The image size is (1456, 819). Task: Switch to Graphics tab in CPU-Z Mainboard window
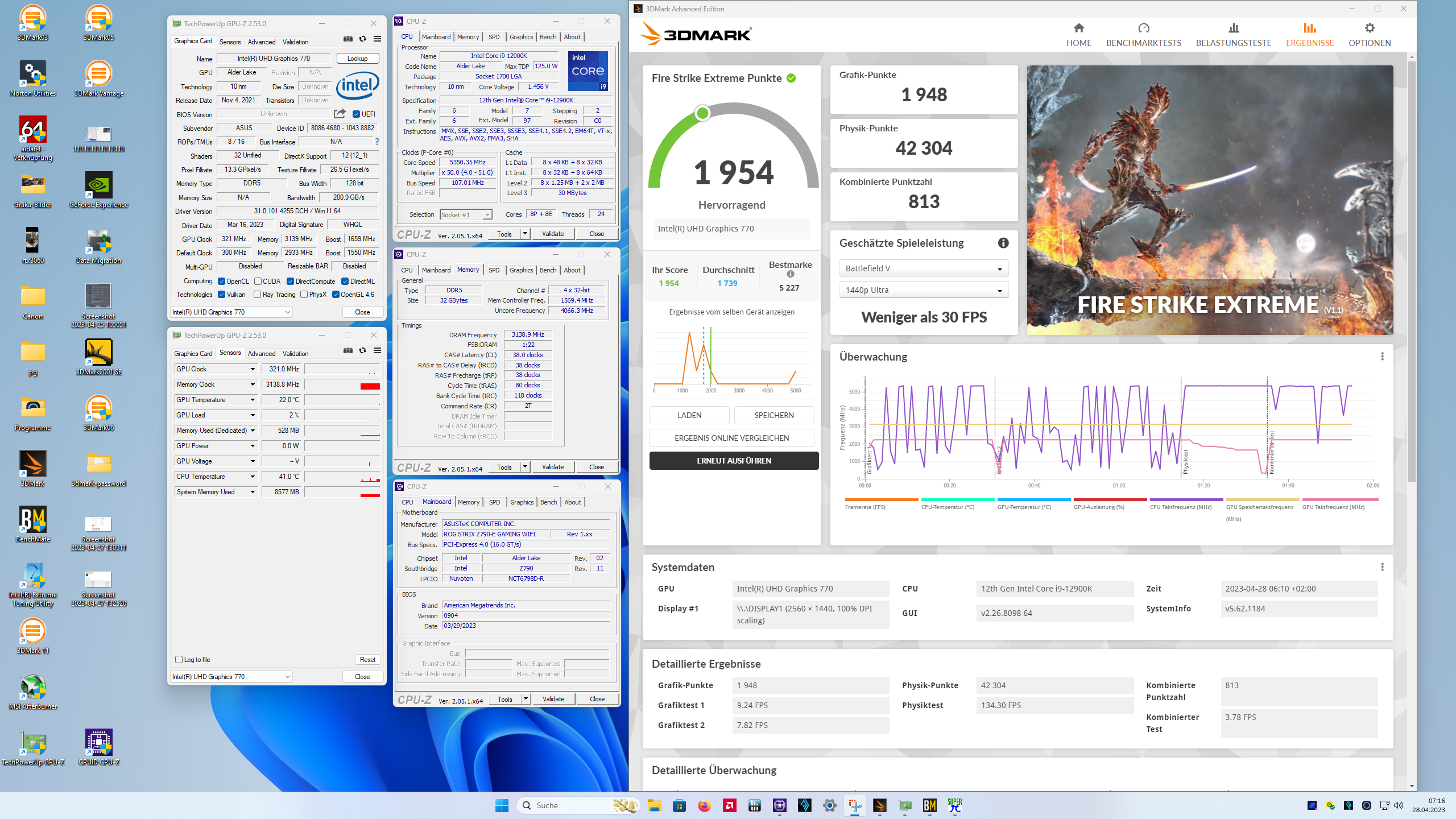click(x=522, y=502)
